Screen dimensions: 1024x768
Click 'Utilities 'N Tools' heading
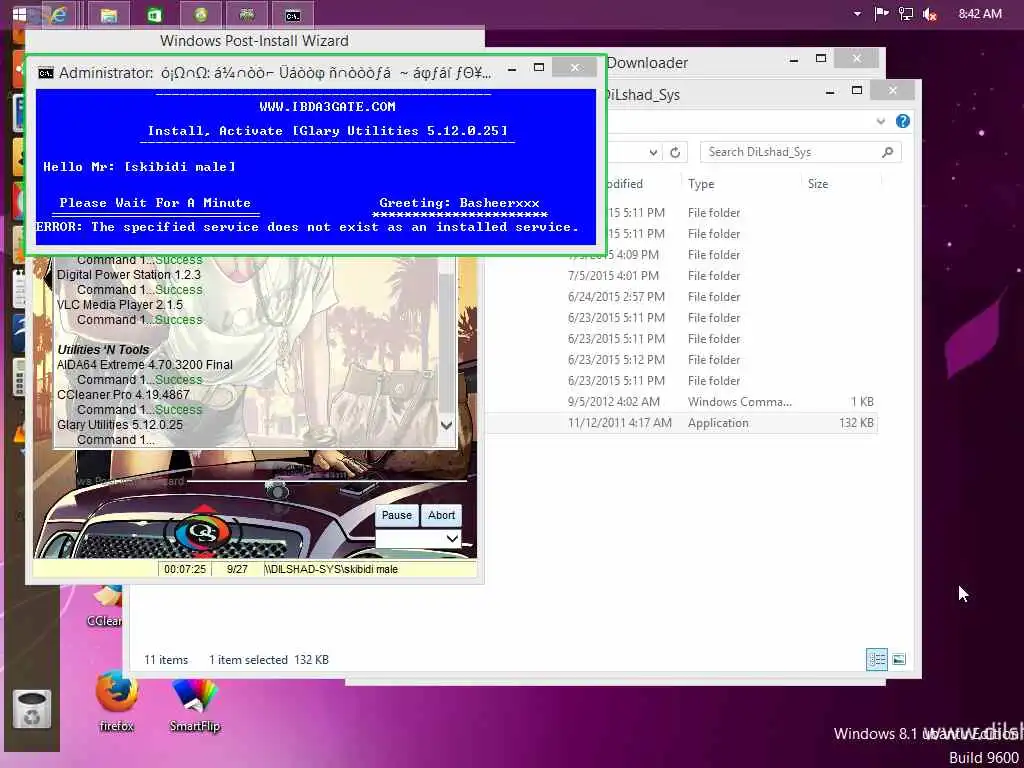click(x=103, y=350)
